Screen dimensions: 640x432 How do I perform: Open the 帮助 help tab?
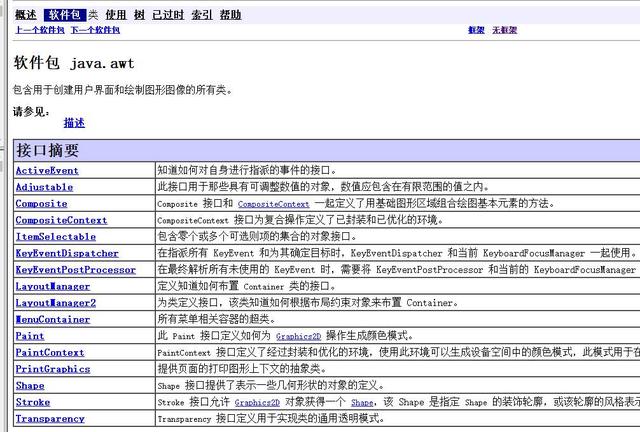tap(230, 15)
